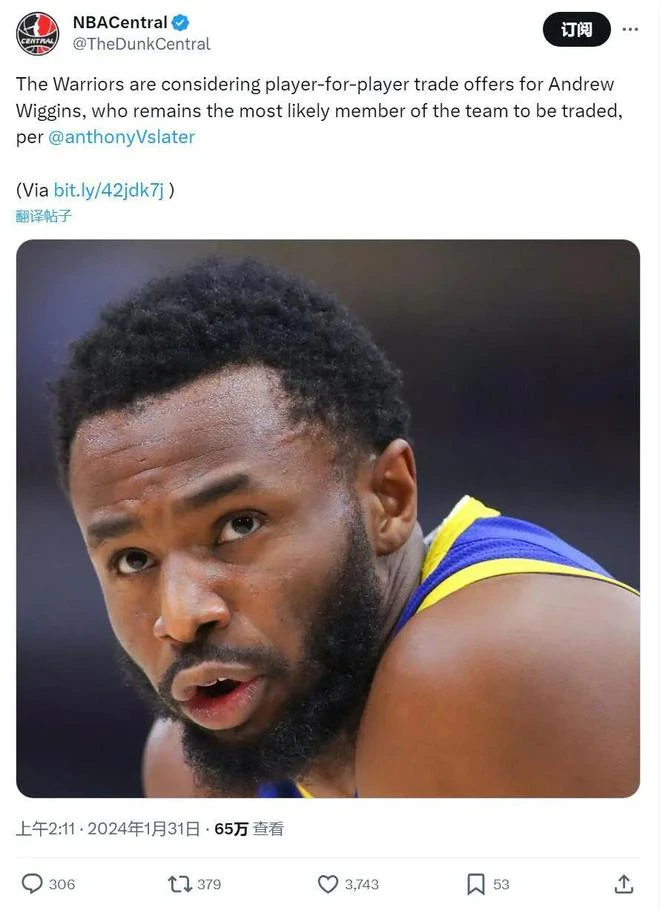
Task: Click the 306 replies count
Action: pyautogui.click(x=62, y=884)
